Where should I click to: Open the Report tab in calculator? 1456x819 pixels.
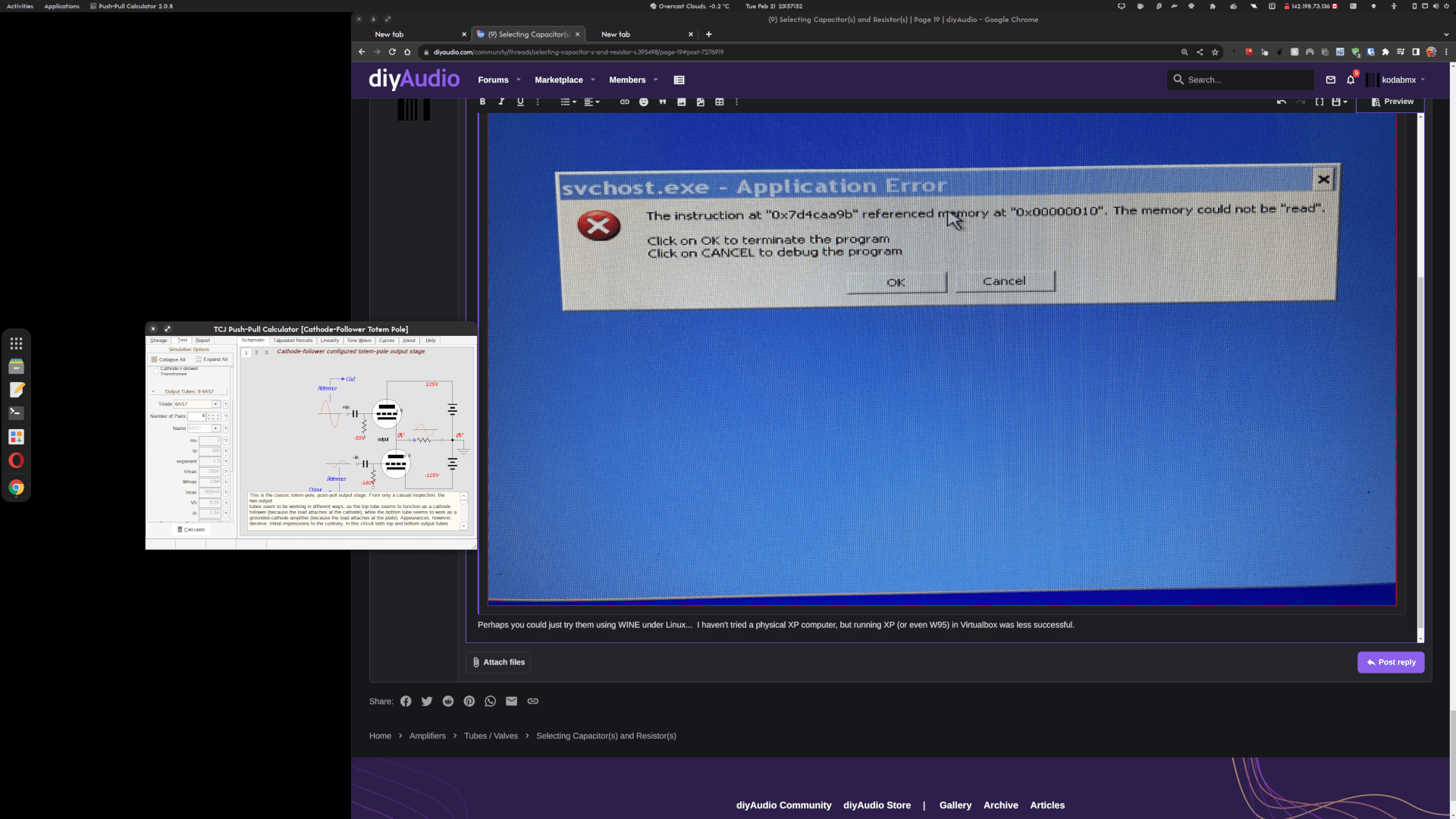pos(202,340)
